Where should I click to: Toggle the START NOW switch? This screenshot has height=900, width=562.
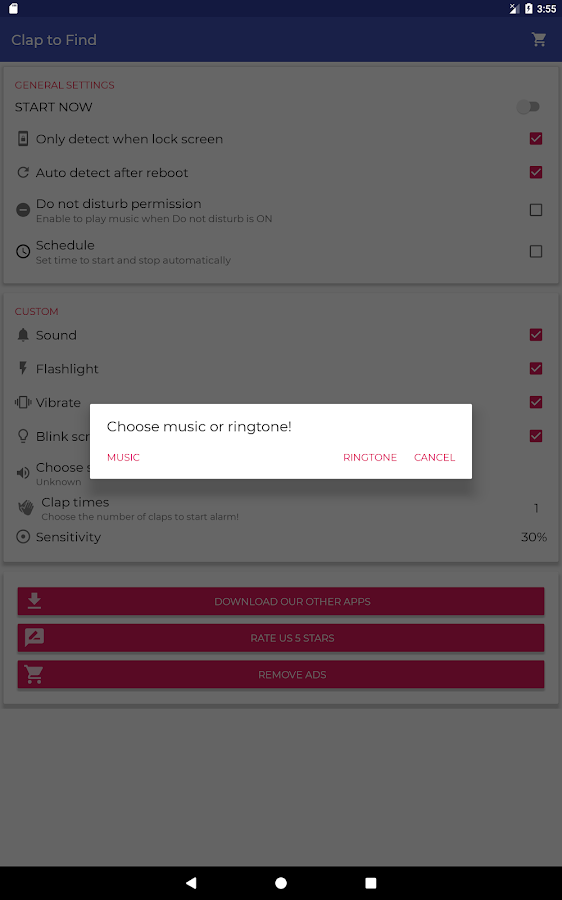[x=528, y=107]
